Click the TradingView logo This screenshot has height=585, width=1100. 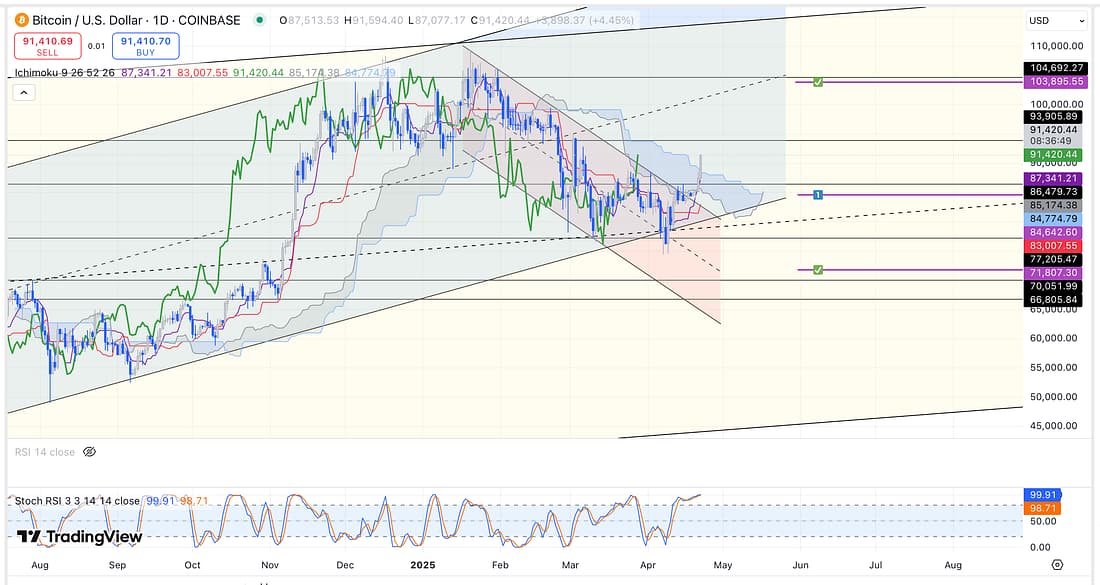[79, 537]
